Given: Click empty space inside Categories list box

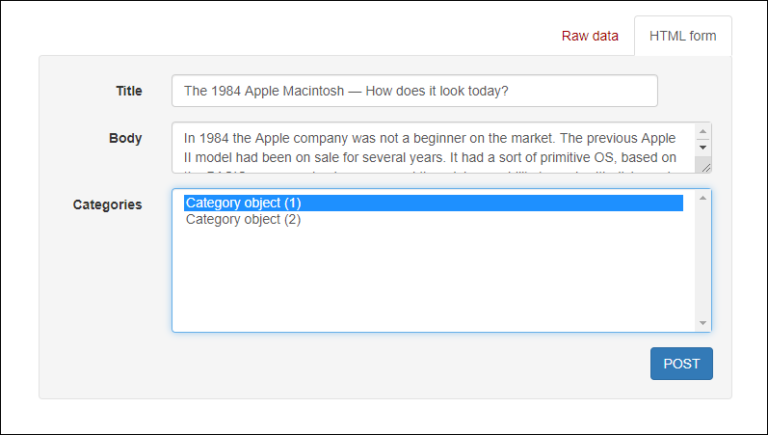Looking at the screenshot, I should [x=432, y=280].
